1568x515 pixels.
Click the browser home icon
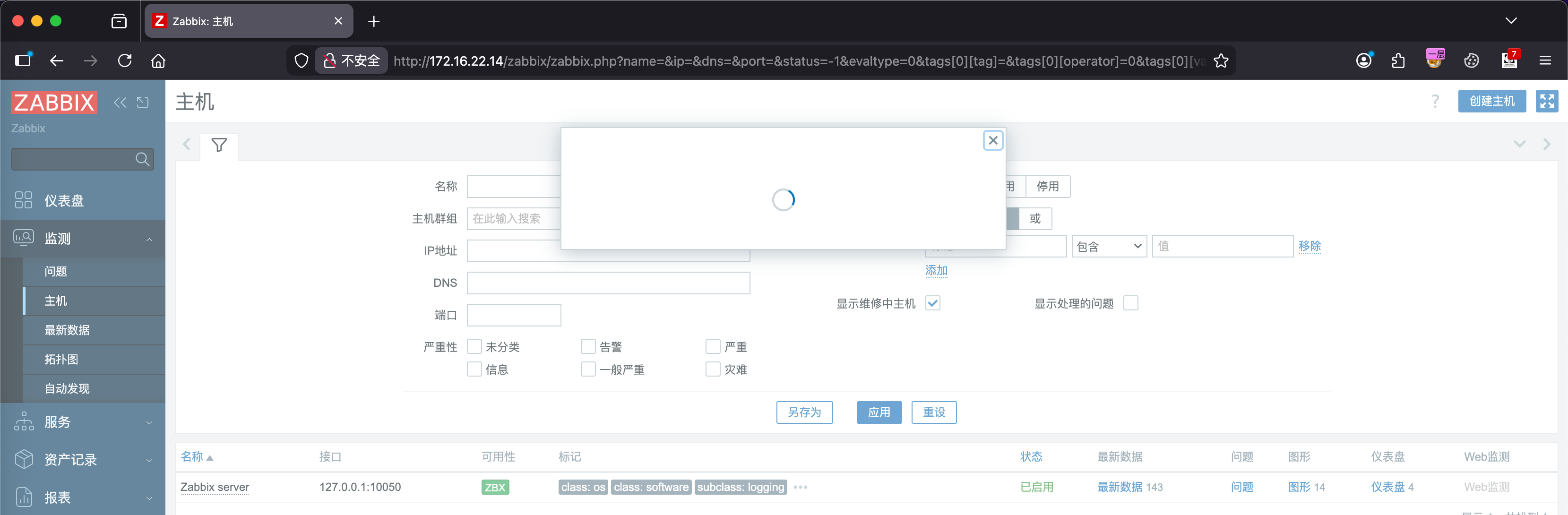click(158, 61)
